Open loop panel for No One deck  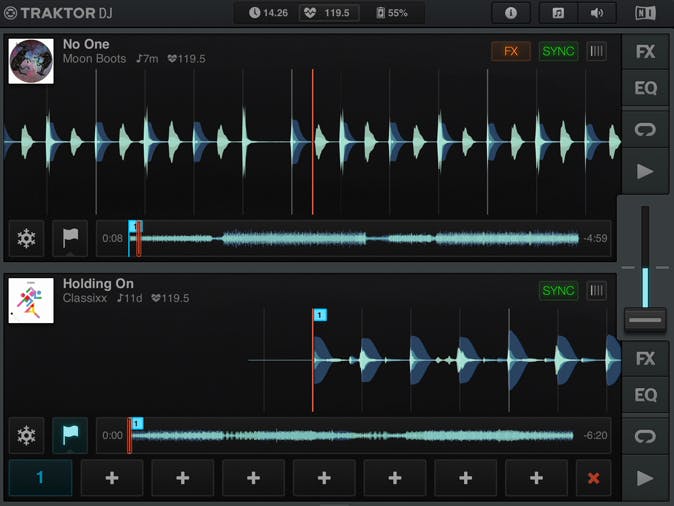point(645,129)
